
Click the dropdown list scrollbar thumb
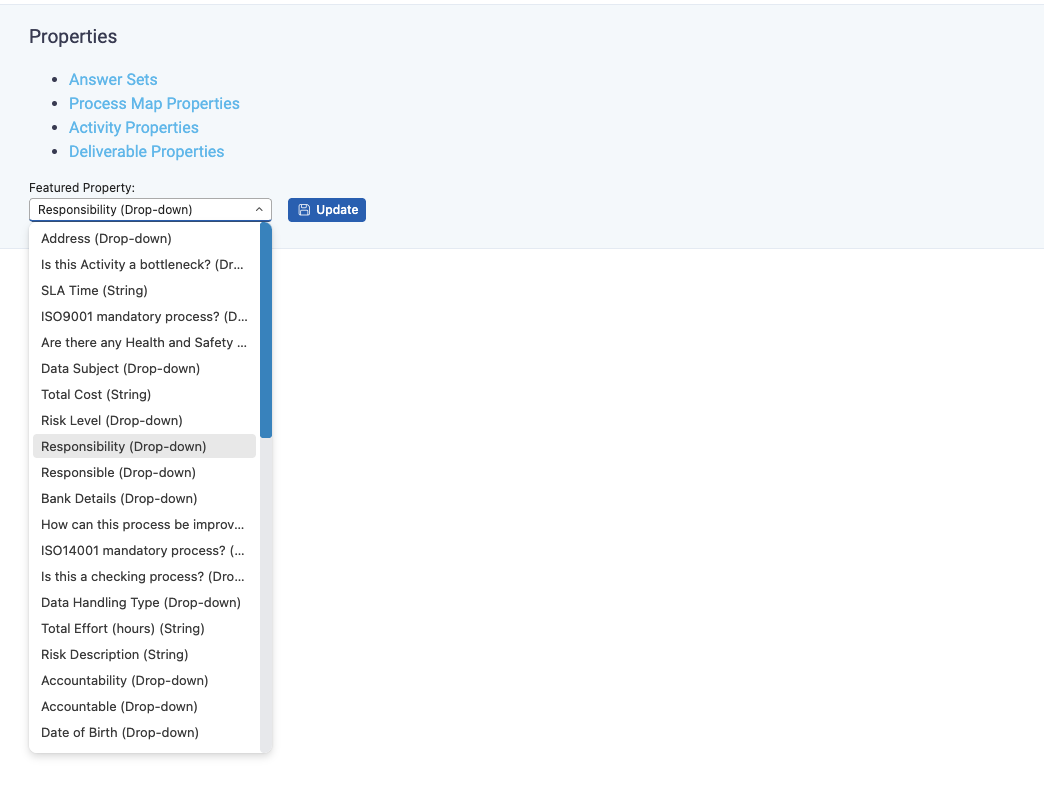(x=266, y=330)
